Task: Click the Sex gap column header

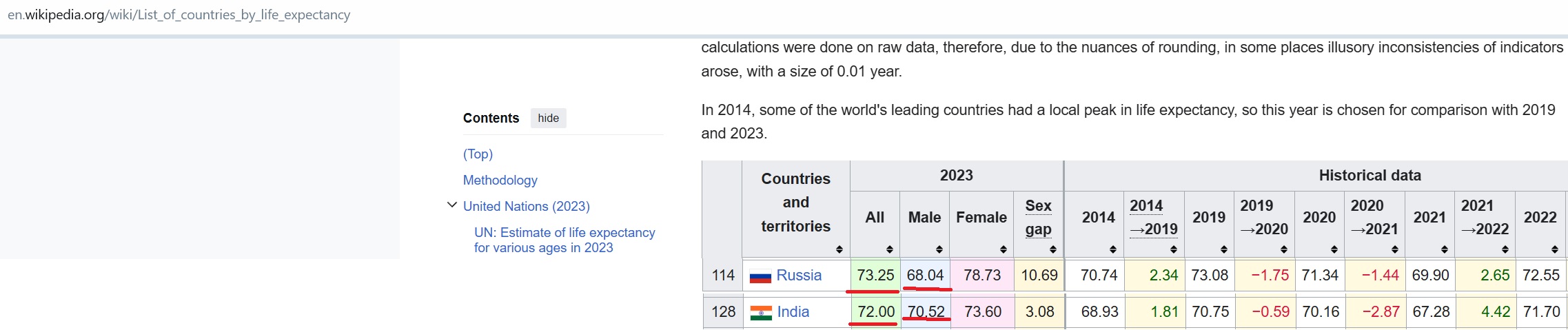Action: pos(1038,217)
